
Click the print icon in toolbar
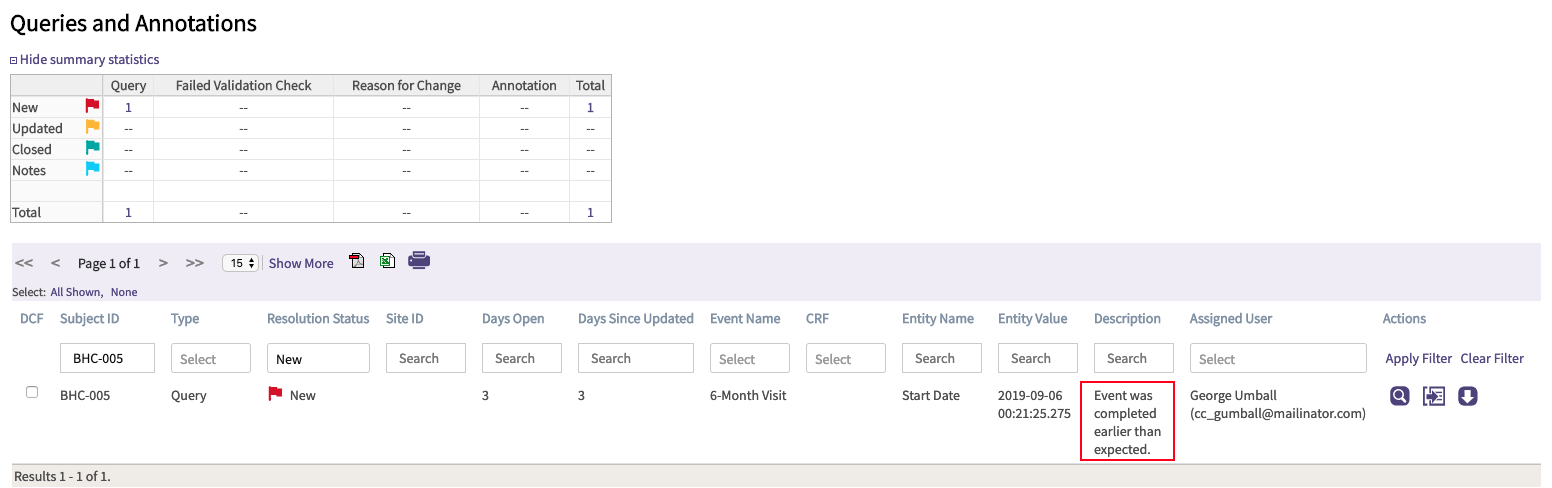pos(419,261)
